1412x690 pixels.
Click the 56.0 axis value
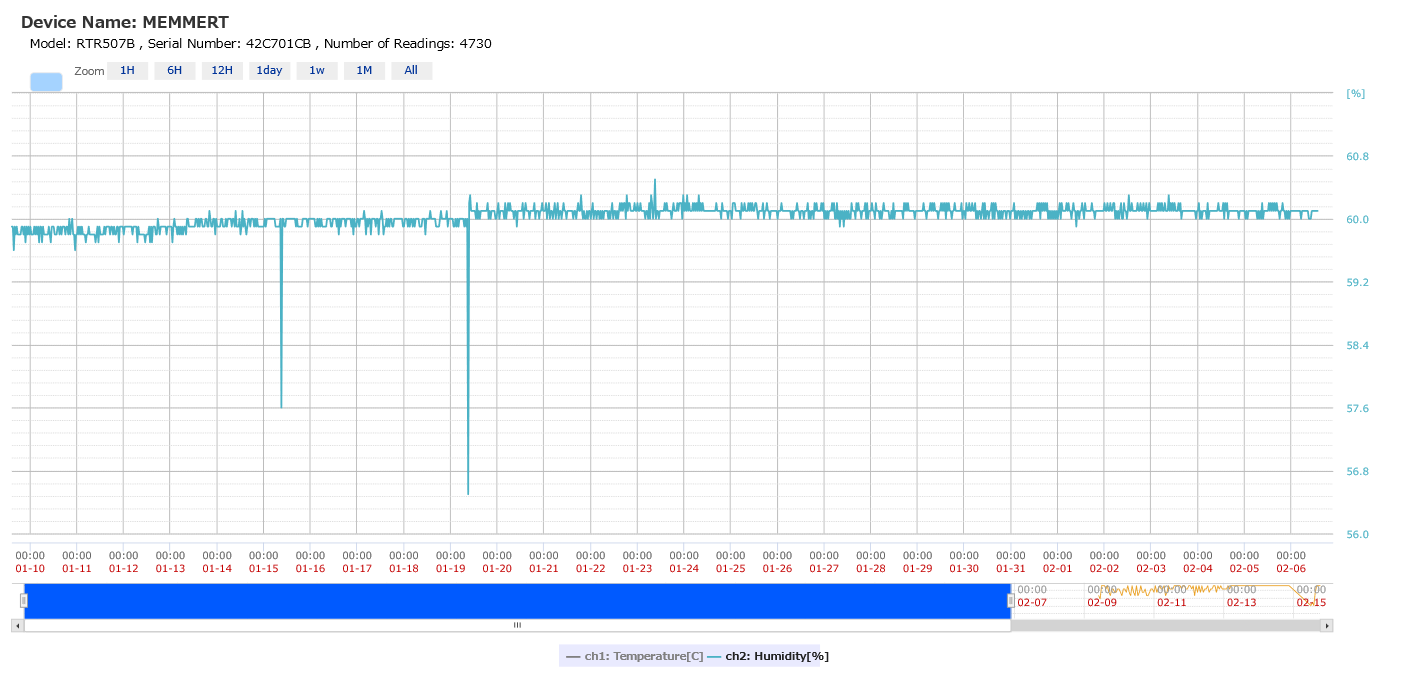click(x=1357, y=535)
